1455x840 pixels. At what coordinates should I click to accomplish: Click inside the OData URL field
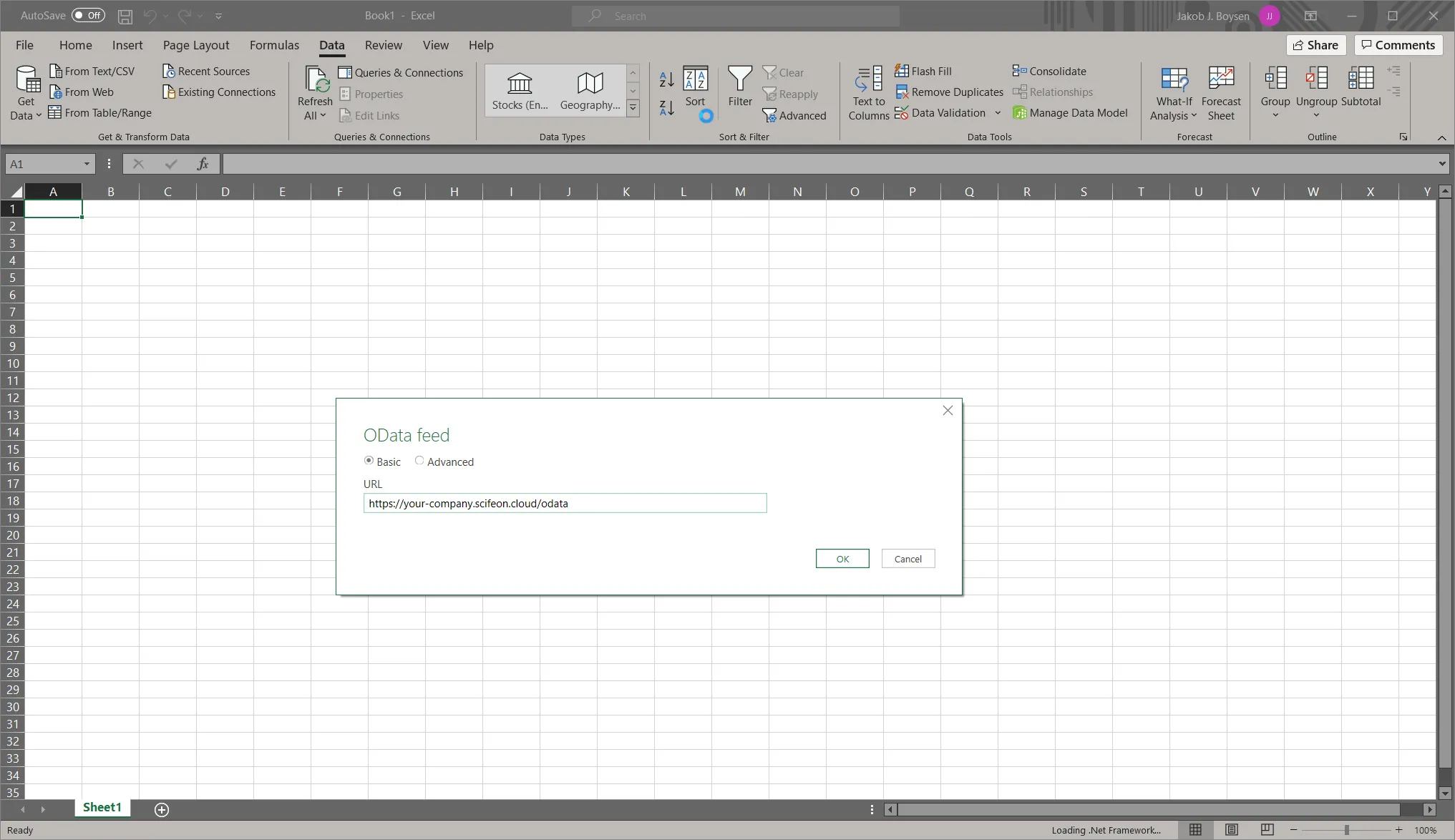point(565,503)
